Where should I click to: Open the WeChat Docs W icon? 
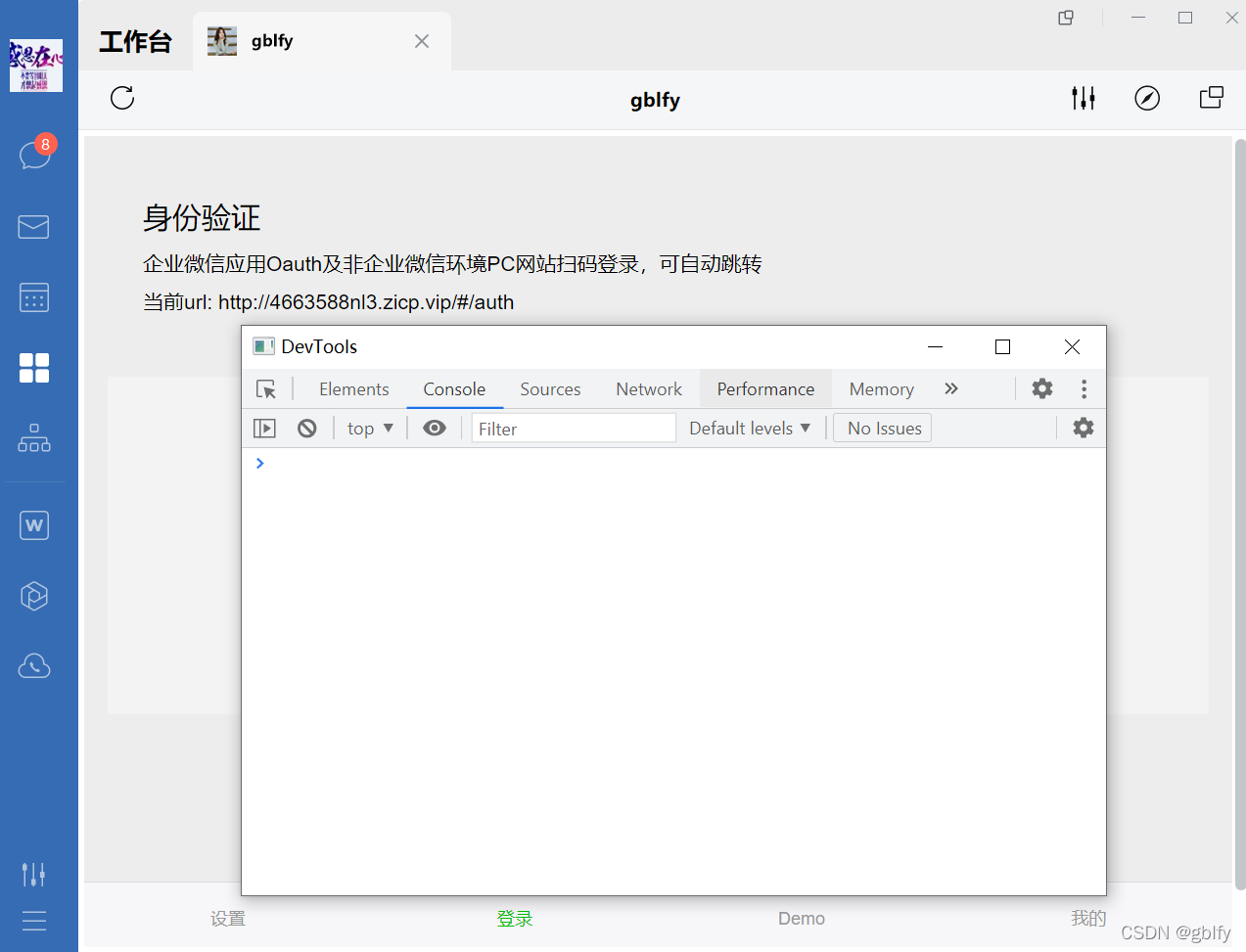pyautogui.click(x=33, y=524)
